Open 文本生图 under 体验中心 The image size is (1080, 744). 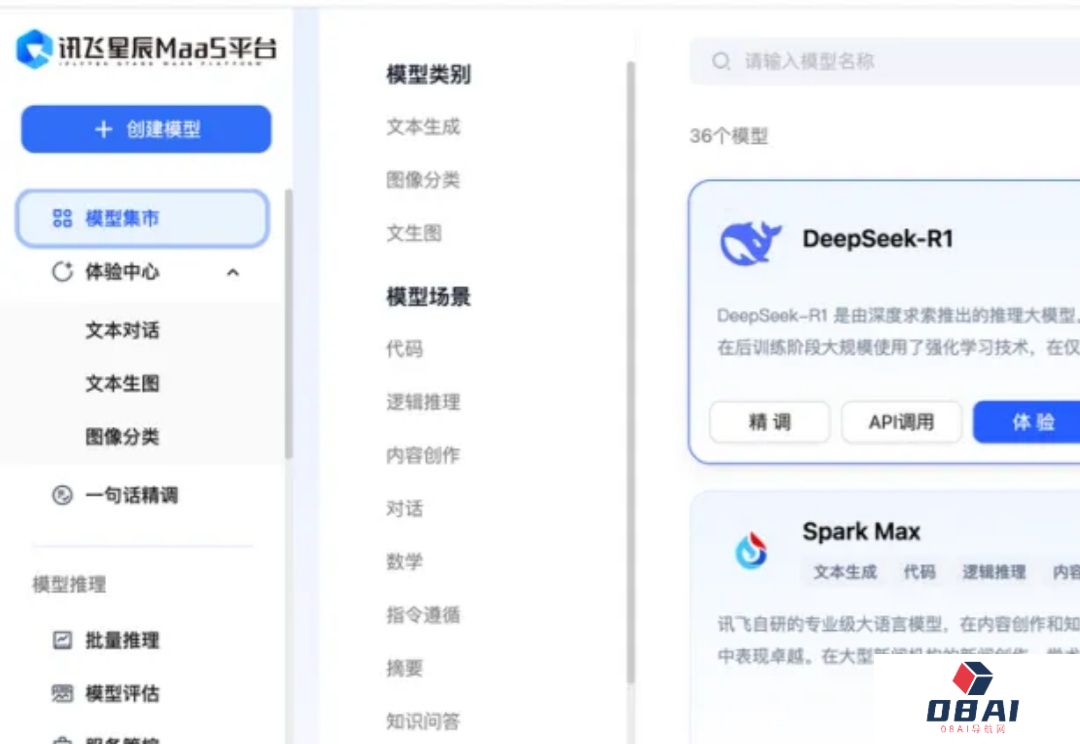coord(122,383)
